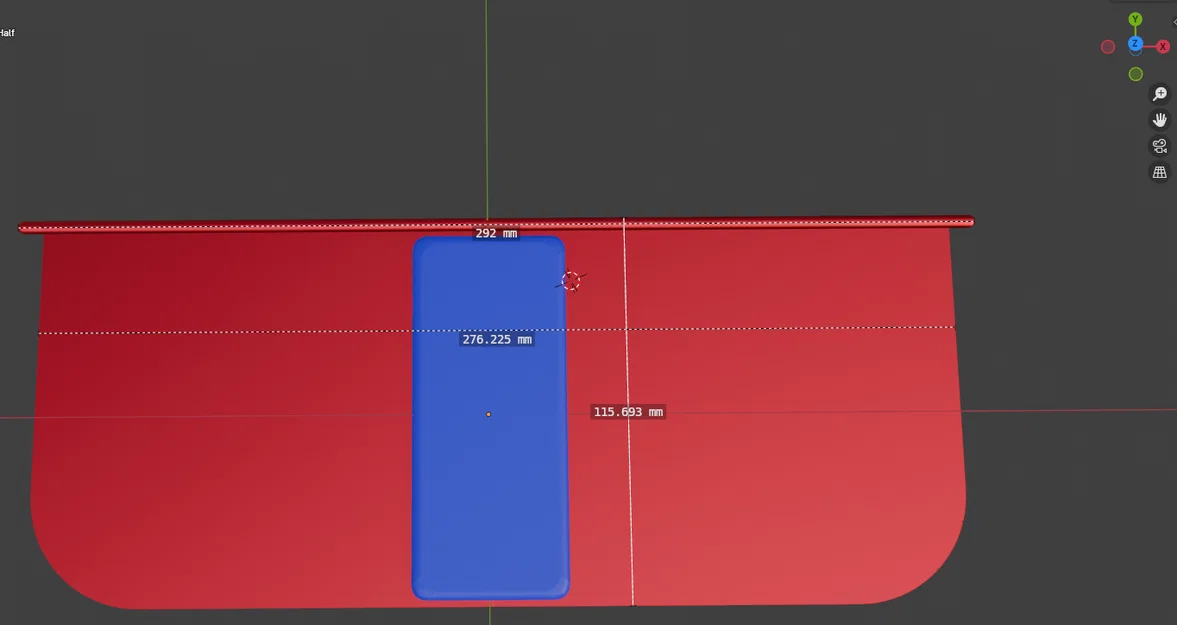This screenshot has width=1177, height=625.
Task: Click the green Y axis gizmo handle
Action: 1135,20
